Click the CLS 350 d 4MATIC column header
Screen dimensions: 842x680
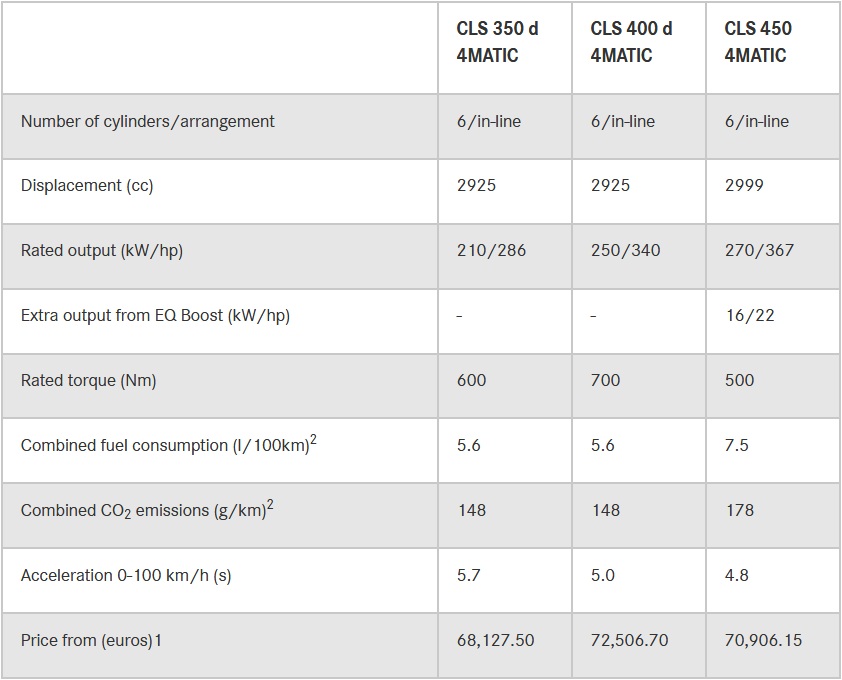click(x=497, y=42)
